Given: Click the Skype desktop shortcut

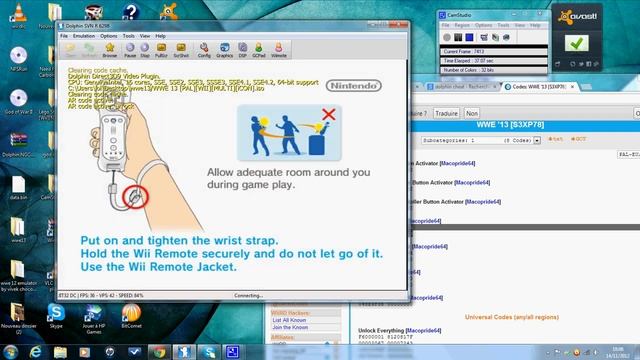Looking at the screenshot, I should [x=56, y=316].
